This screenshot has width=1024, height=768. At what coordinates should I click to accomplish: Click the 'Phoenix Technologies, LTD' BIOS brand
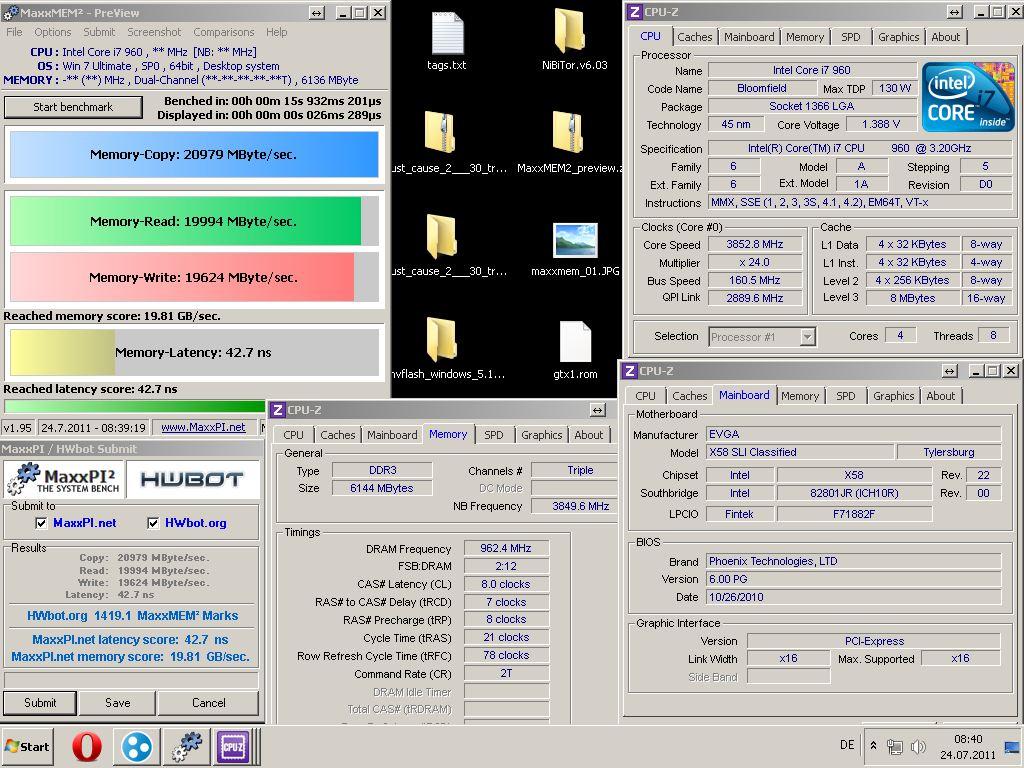click(854, 561)
